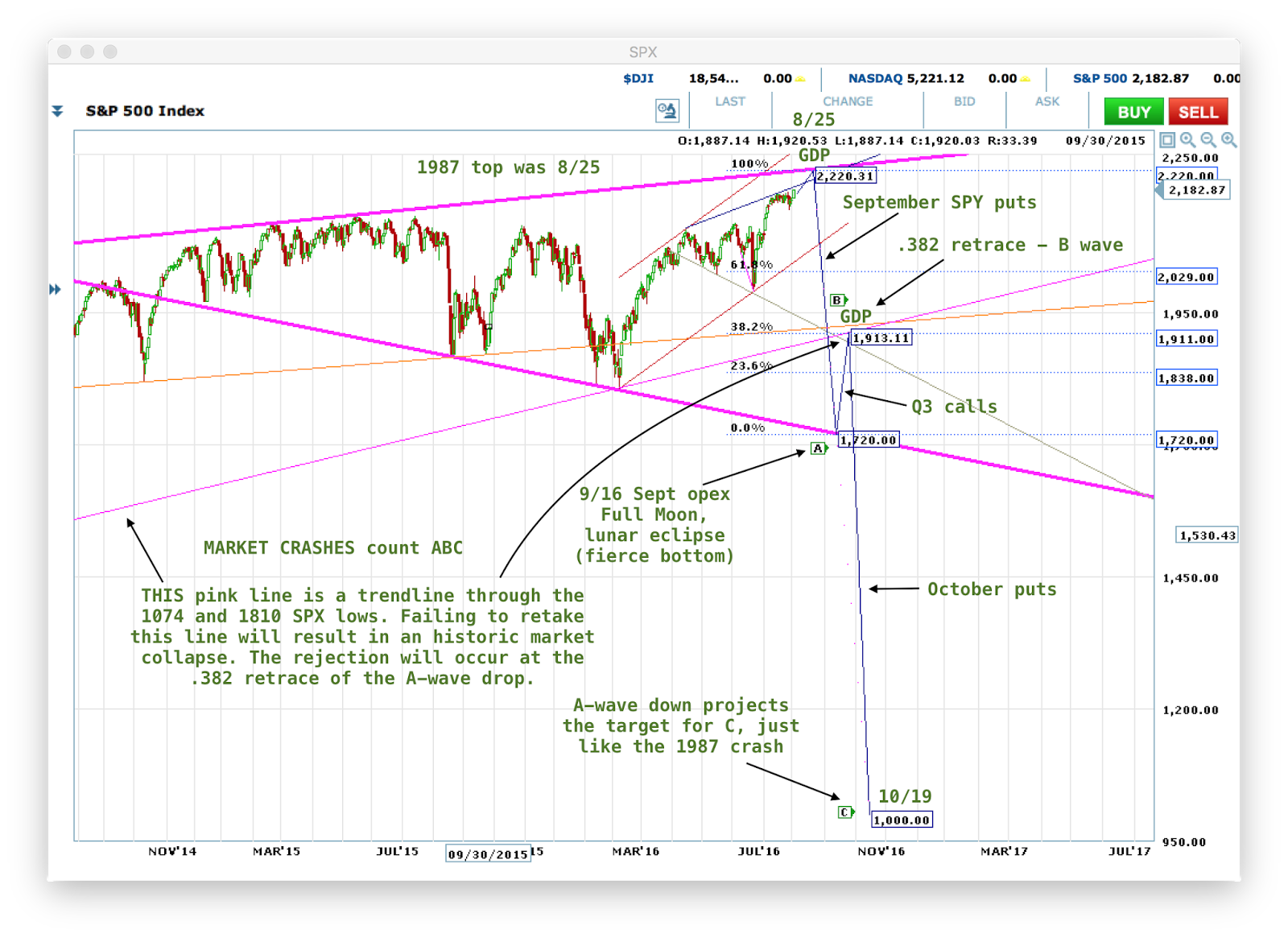Click the 09/30/2015 date field below the chart
1288x938 pixels.
pyautogui.click(x=488, y=854)
